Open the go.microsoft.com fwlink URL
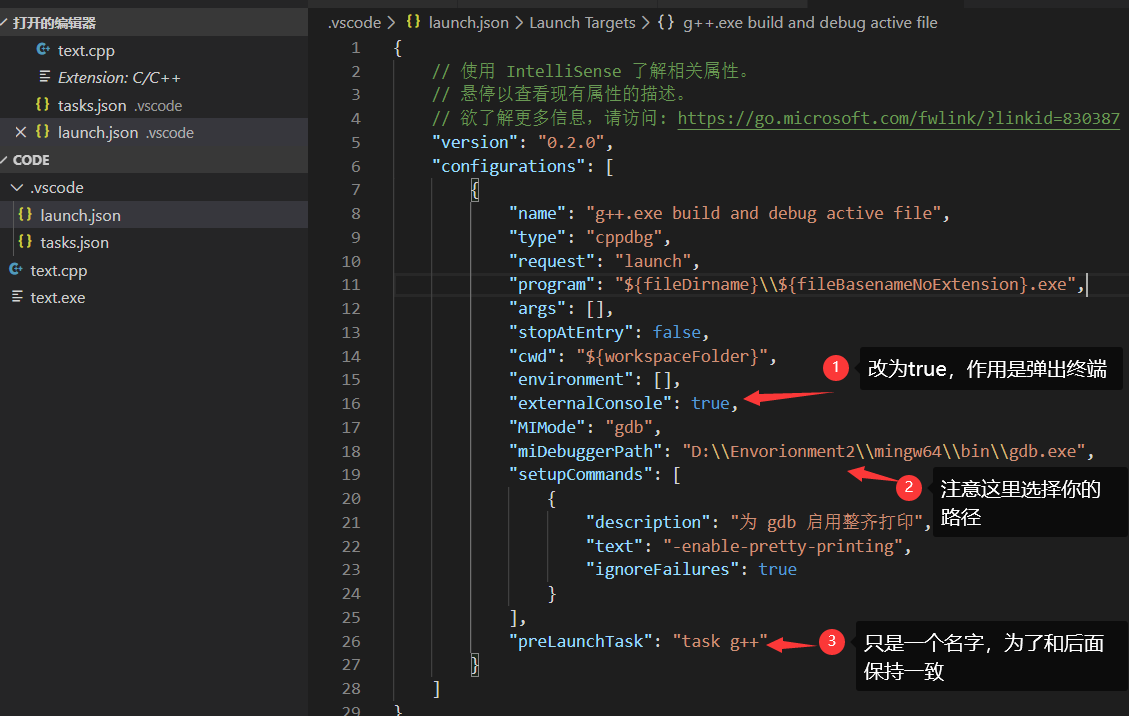This screenshot has height=716, width=1129. click(899, 119)
